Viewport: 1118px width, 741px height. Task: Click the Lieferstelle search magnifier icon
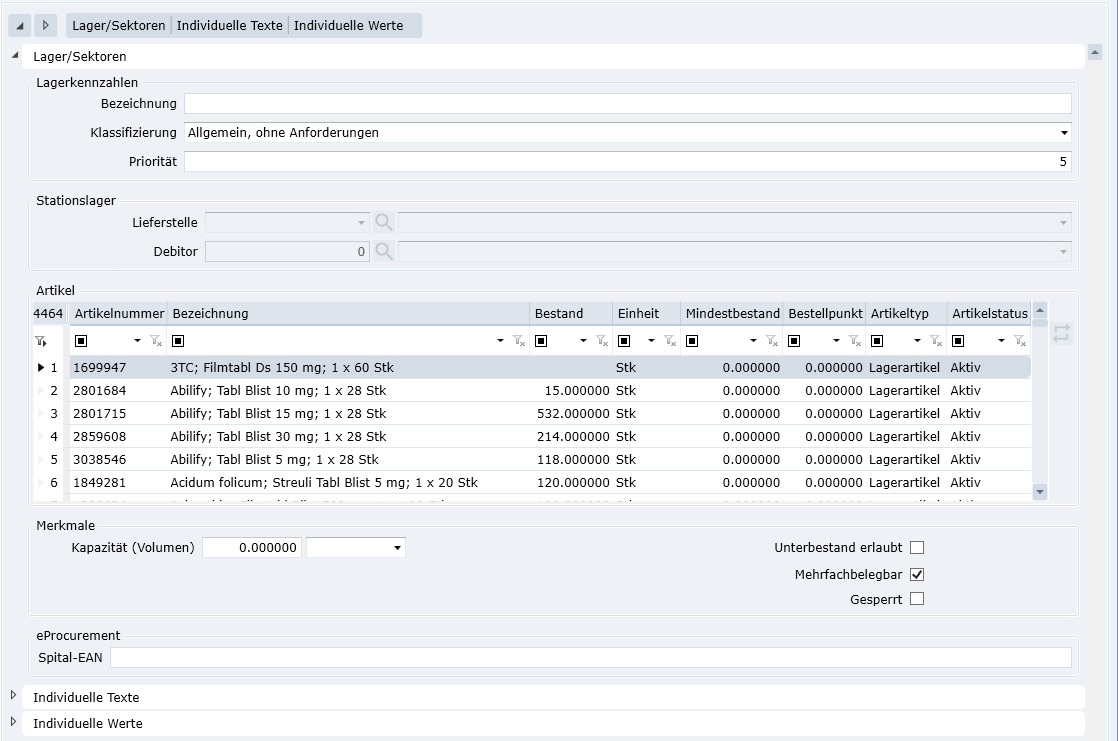(x=384, y=222)
